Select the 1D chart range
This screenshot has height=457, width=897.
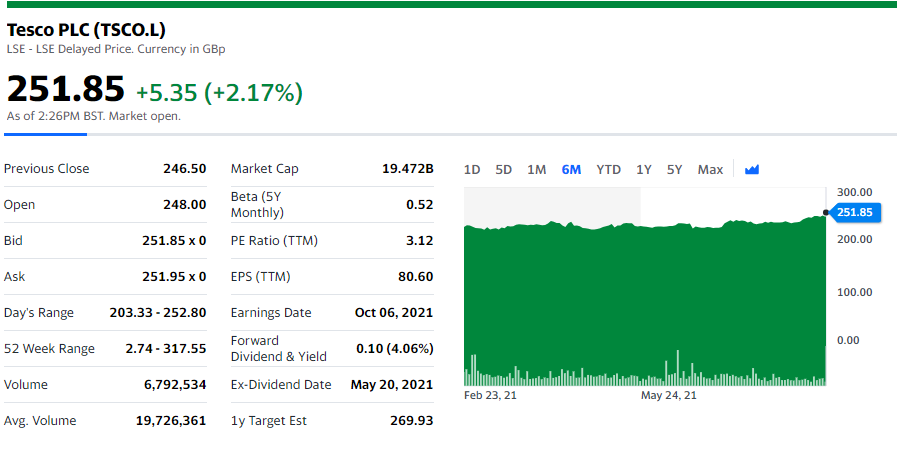(x=472, y=169)
